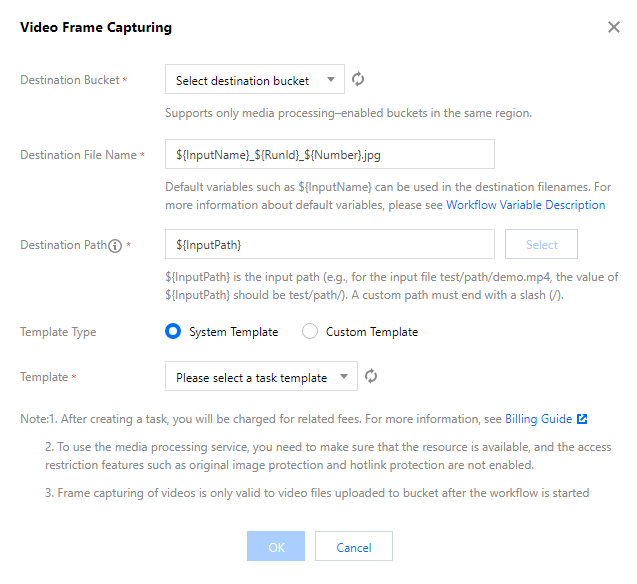
Task: Click the Destination File Name input field
Action: pyautogui.click(x=330, y=155)
